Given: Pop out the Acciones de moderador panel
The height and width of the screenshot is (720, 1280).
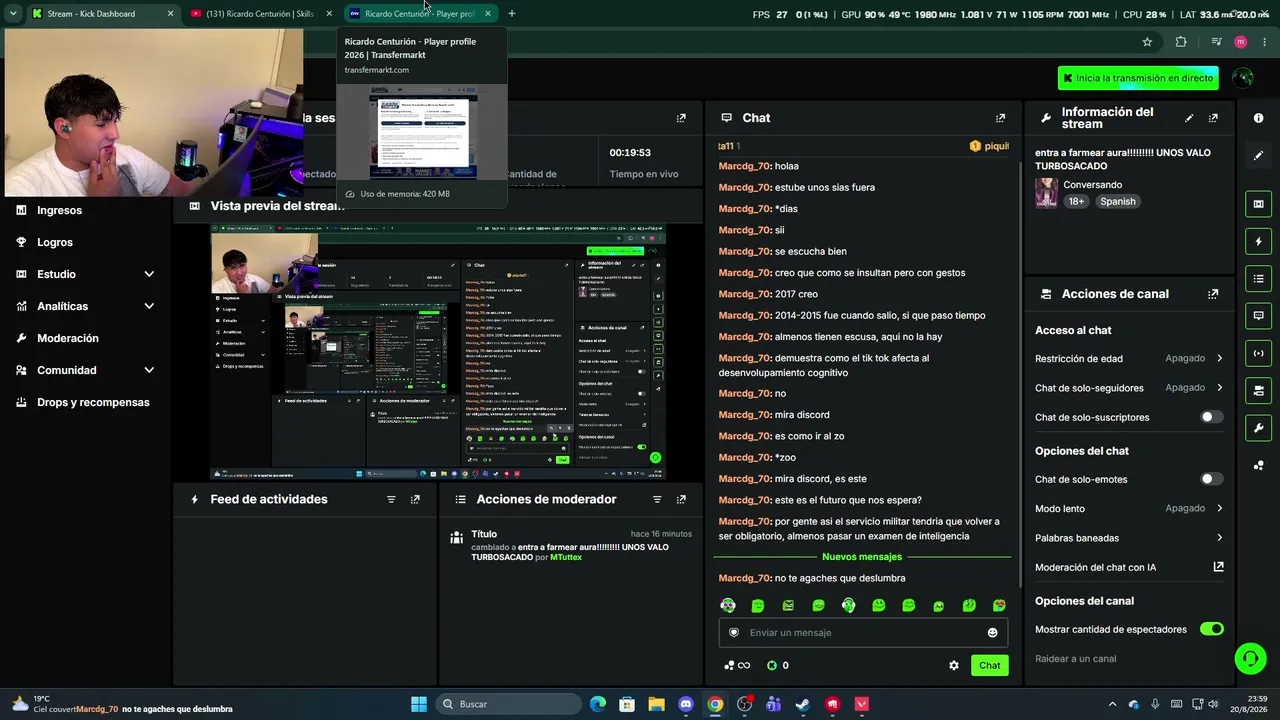Looking at the screenshot, I should pos(681,499).
